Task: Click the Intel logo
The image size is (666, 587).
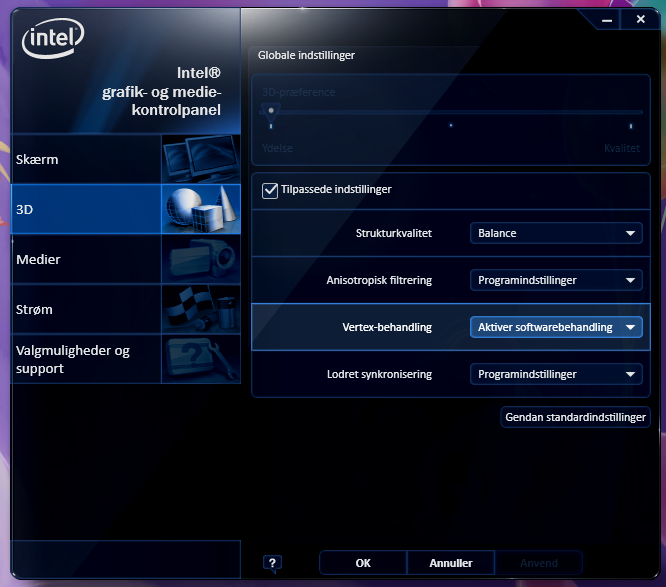Action: click(53, 38)
